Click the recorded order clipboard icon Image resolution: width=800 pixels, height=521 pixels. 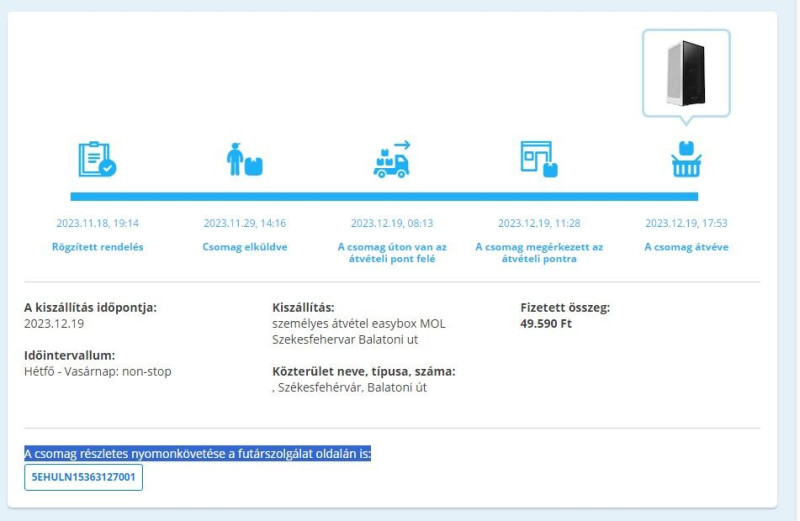pyautogui.click(x=97, y=159)
